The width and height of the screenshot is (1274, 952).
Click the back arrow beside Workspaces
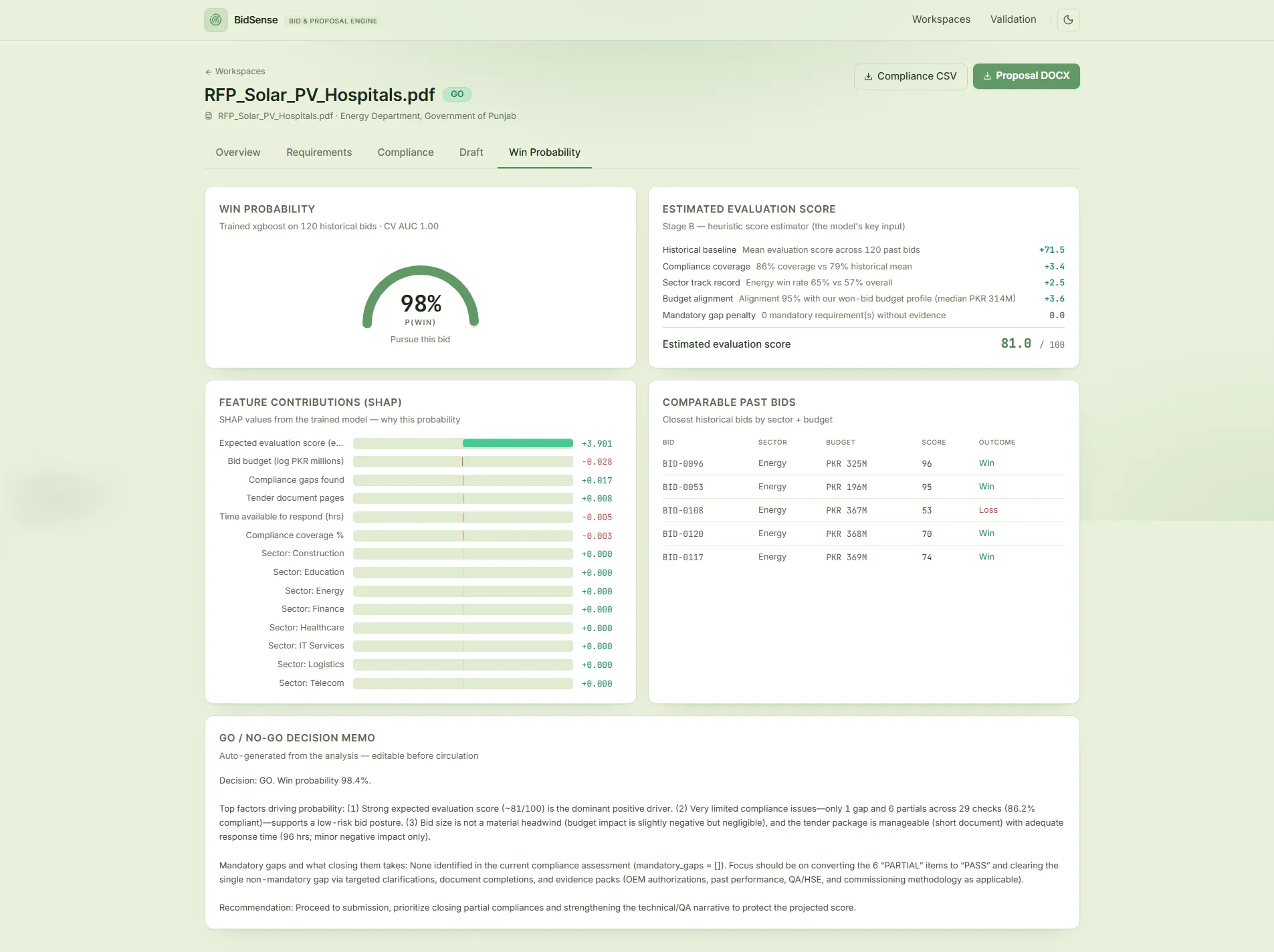click(x=208, y=72)
